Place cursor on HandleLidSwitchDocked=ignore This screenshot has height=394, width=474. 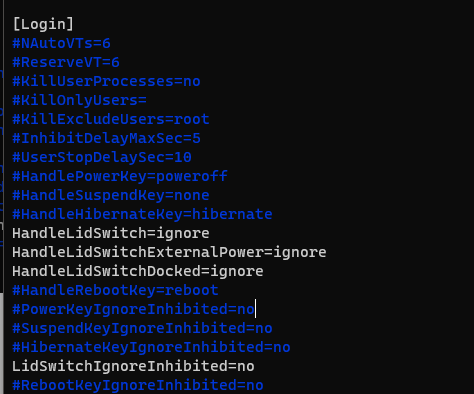point(138,271)
